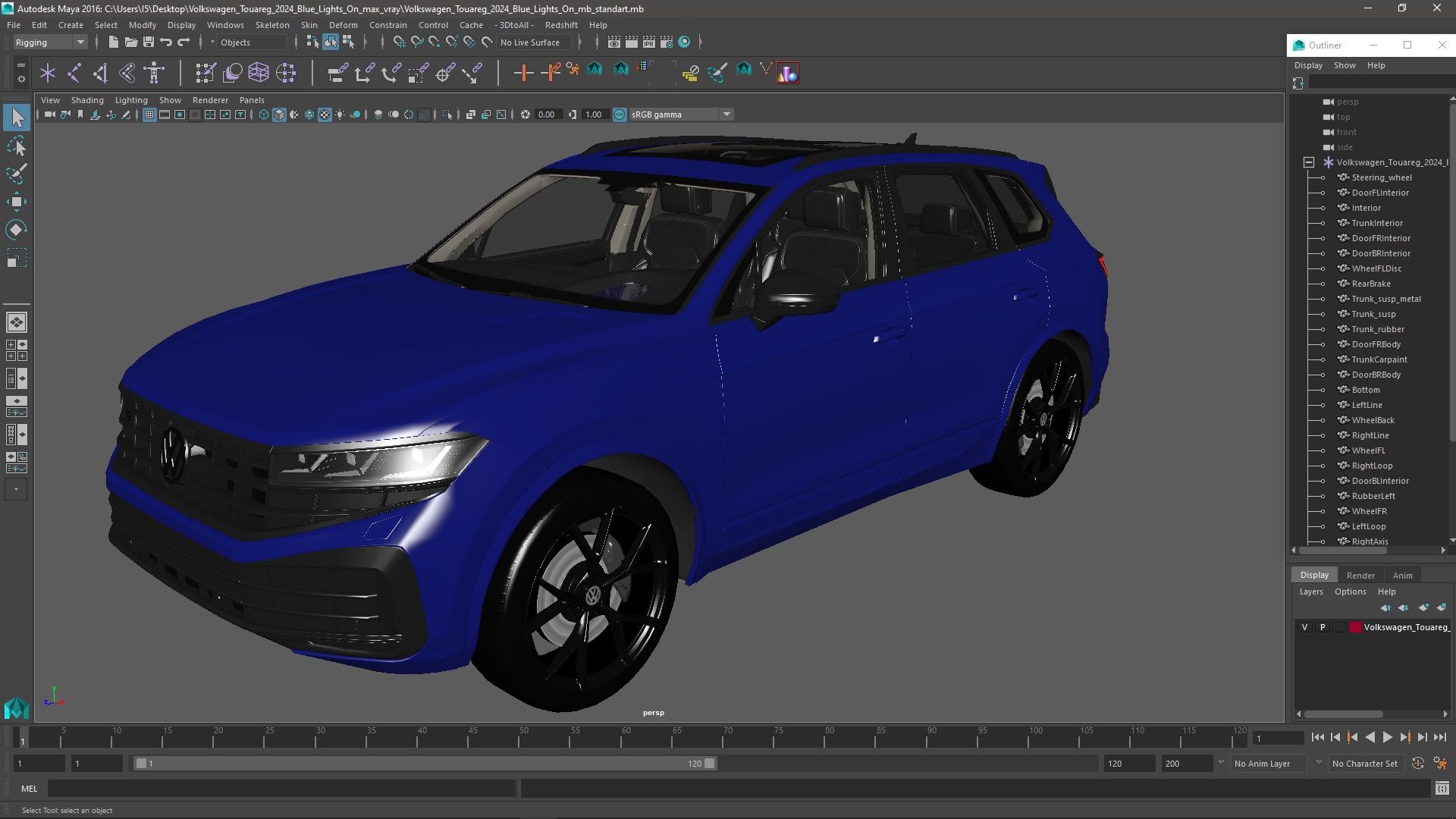1456x819 pixels.
Task: Activate the Scale tool in toolbox
Action: pos(17,258)
